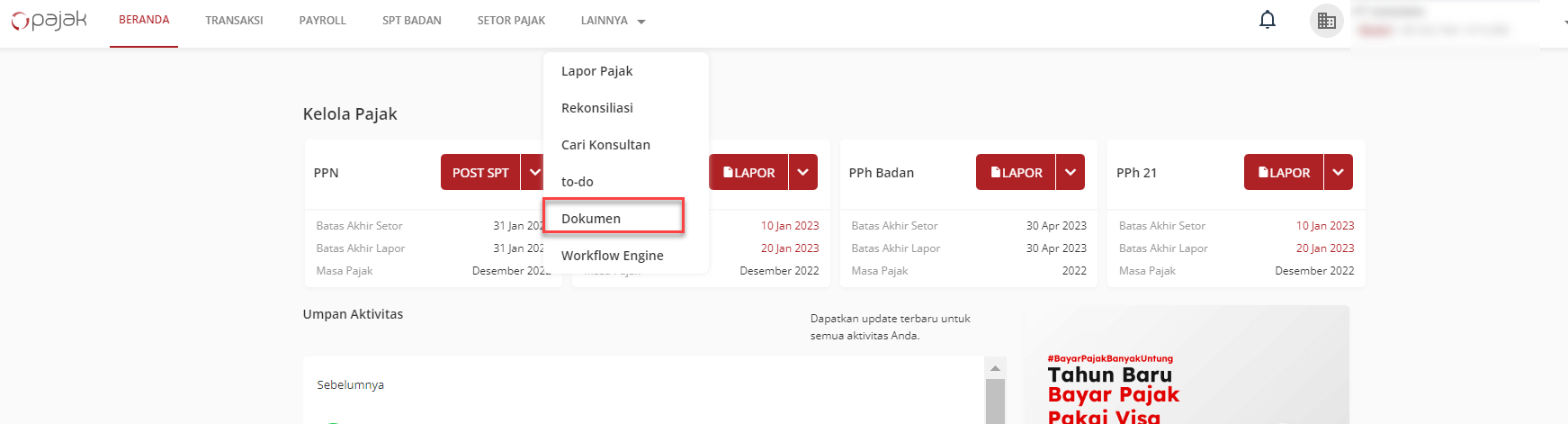Select Rekonsiliasi from the menu
Screen dimensions: 1568x424
click(596, 108)
